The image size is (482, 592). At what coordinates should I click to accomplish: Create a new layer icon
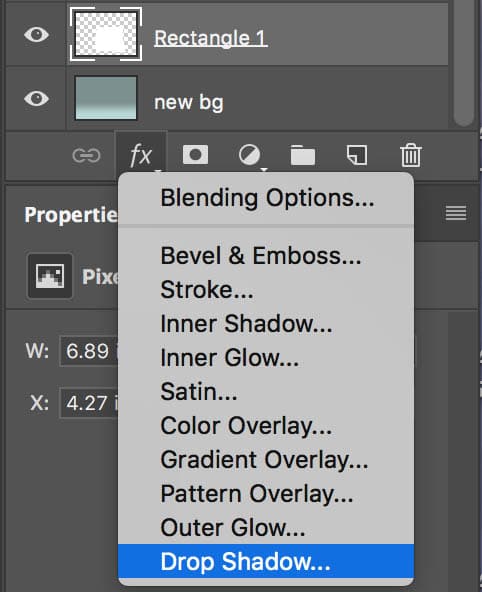pos(357,155)
